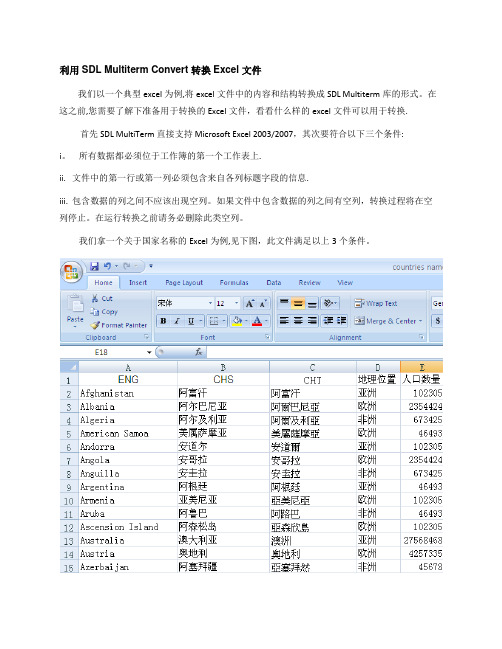Screen dimensions: 502x649
Task: Click the formula bar input area
Action: click(324, 352)
